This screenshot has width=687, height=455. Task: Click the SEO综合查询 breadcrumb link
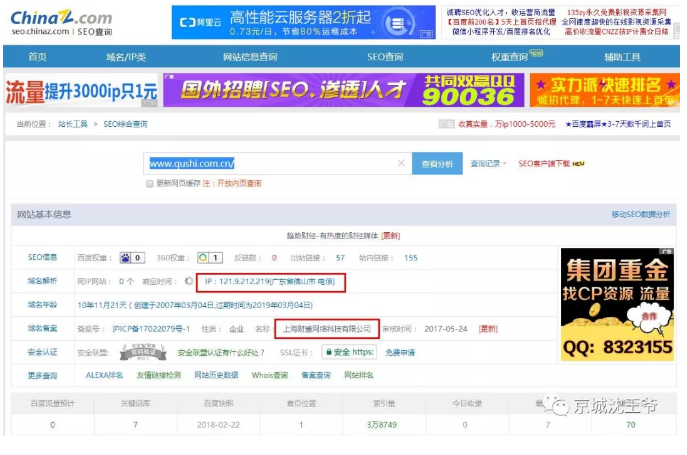click(125, 124)
